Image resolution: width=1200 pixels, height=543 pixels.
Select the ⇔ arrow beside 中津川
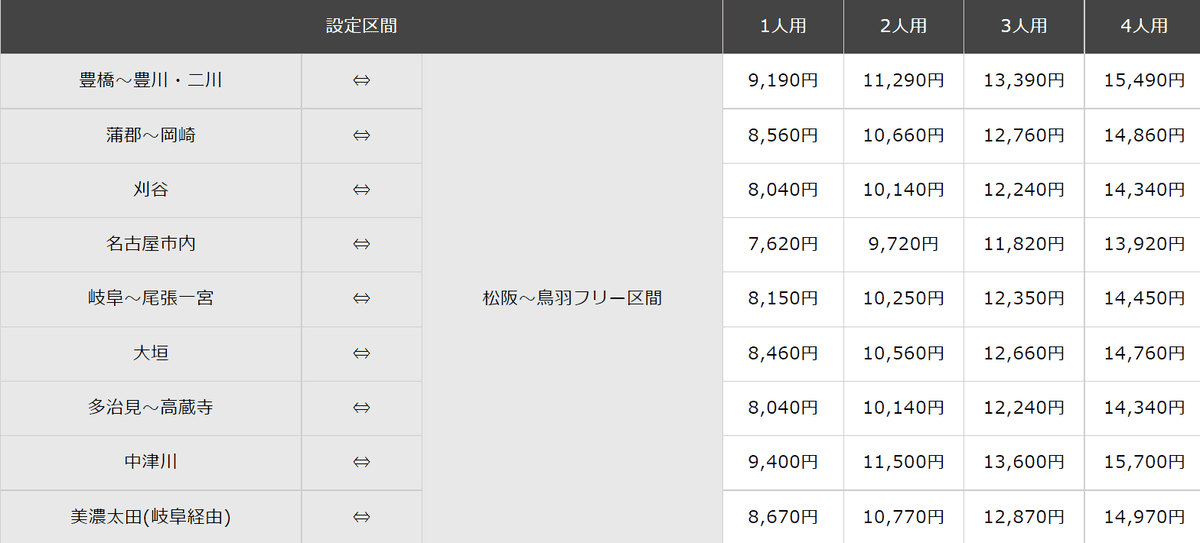[x=361, y=462]
